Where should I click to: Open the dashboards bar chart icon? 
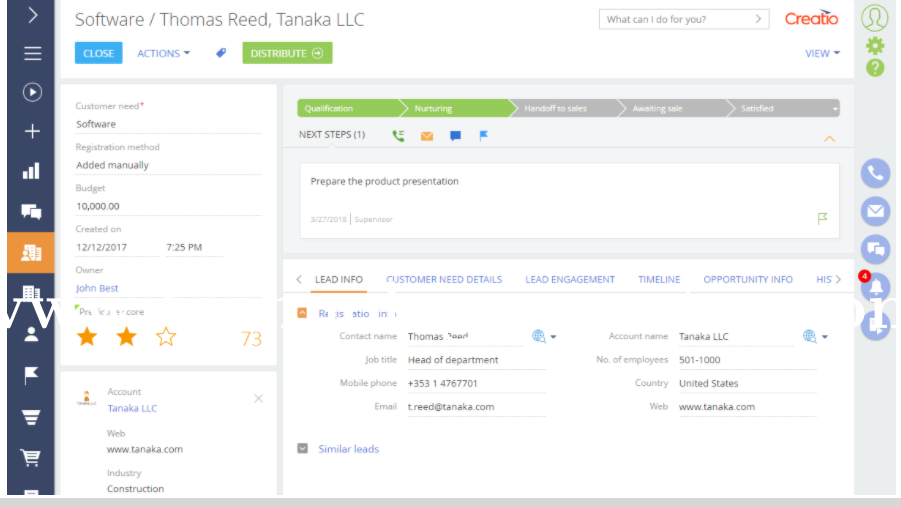tap(32, 171)
